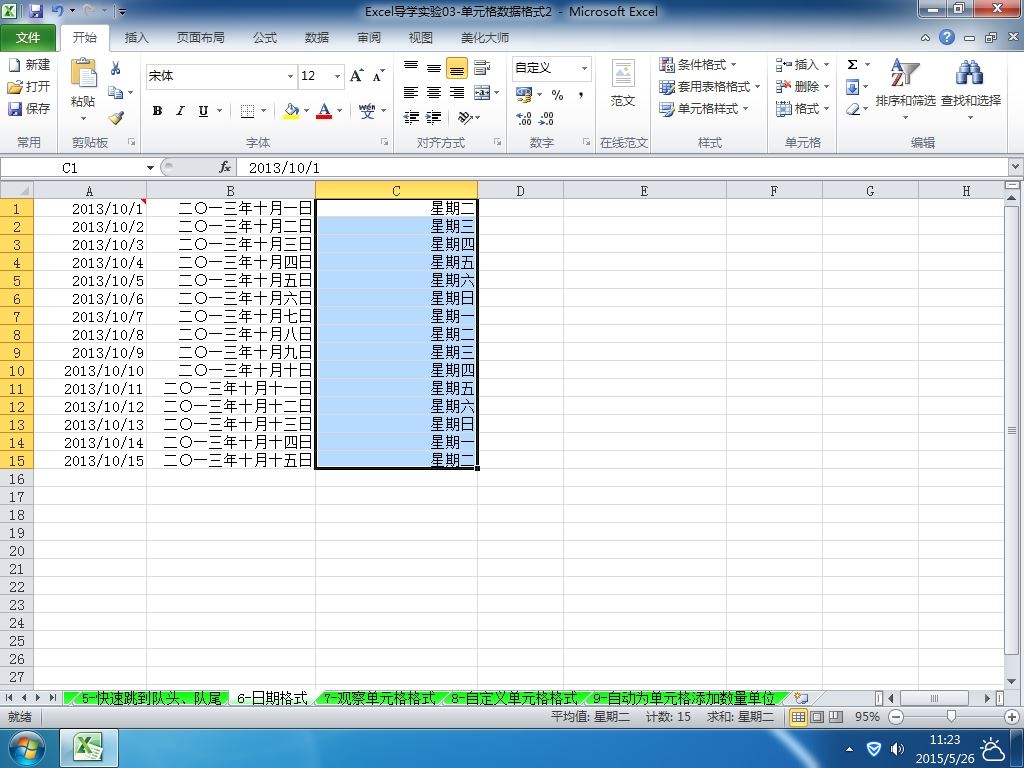Toggle middle vertical alignment
This screenshot has width=1024, height=768.
click(434, 67)
